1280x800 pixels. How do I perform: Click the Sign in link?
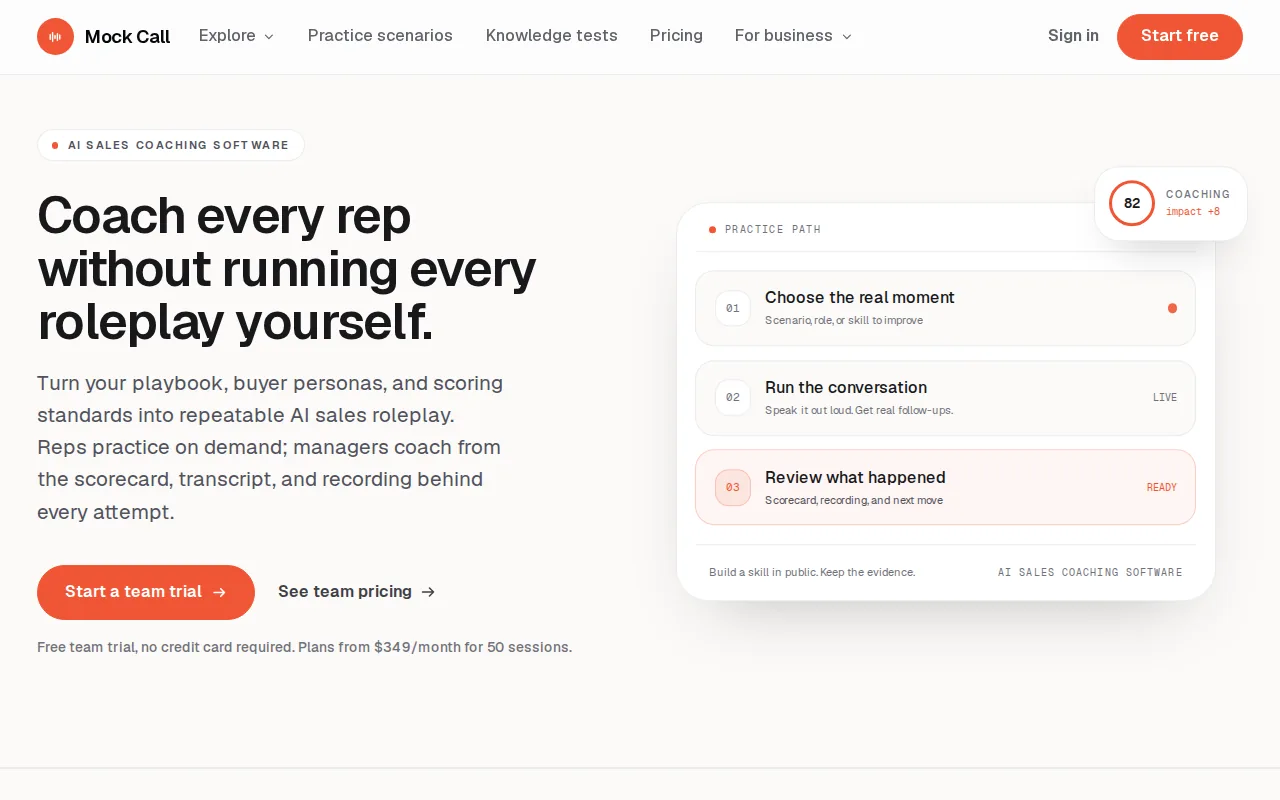point(1073,36)
